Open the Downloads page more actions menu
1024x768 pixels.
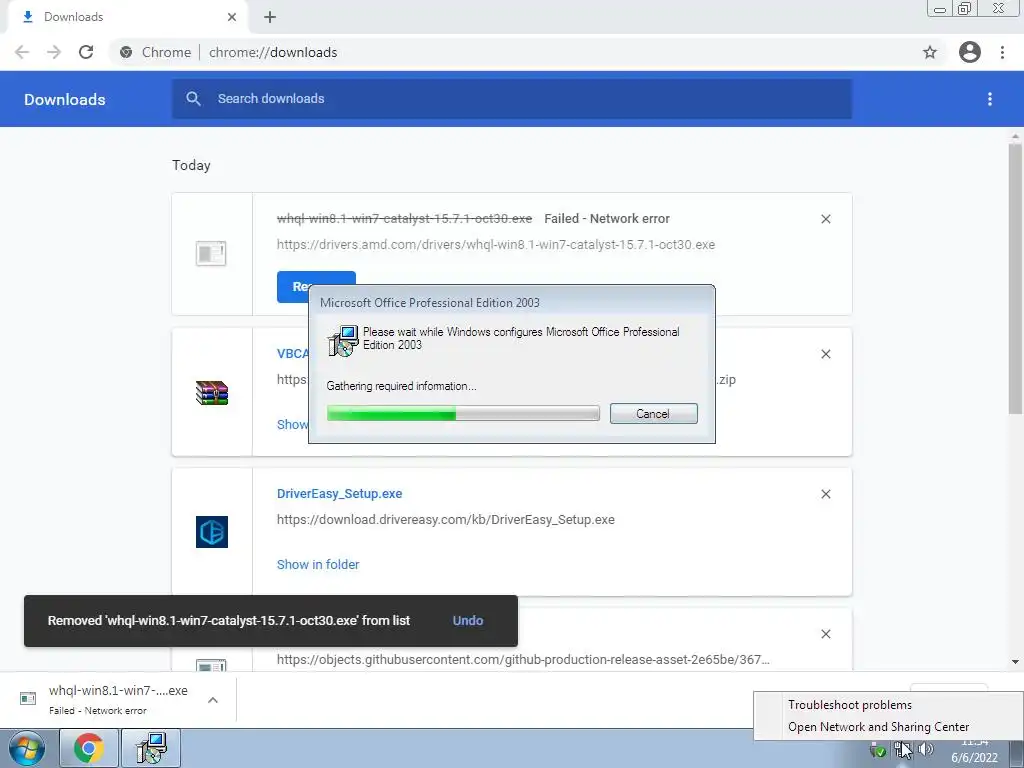click(x=990, y=99)
